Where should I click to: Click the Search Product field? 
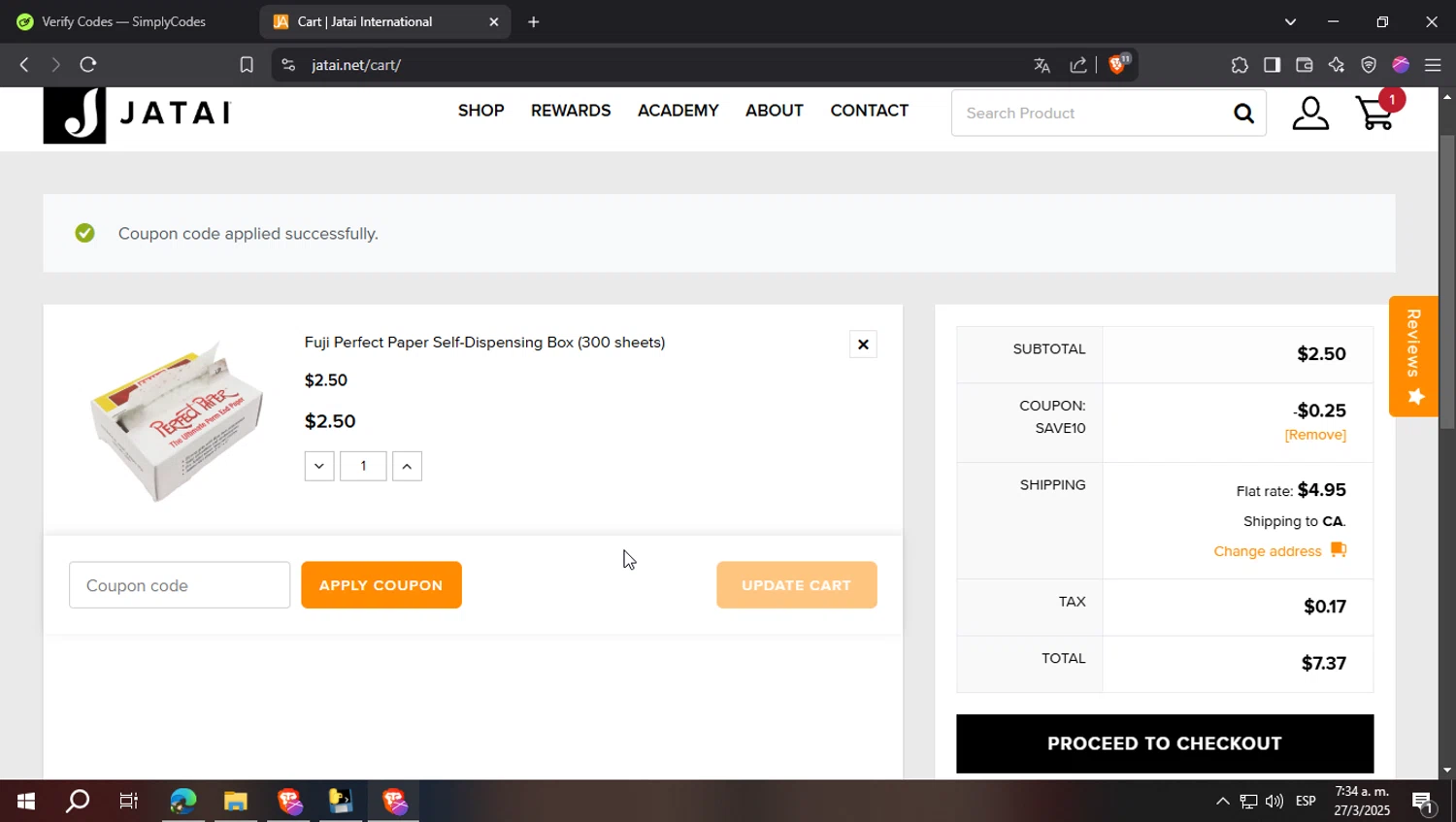[1092, 114]
